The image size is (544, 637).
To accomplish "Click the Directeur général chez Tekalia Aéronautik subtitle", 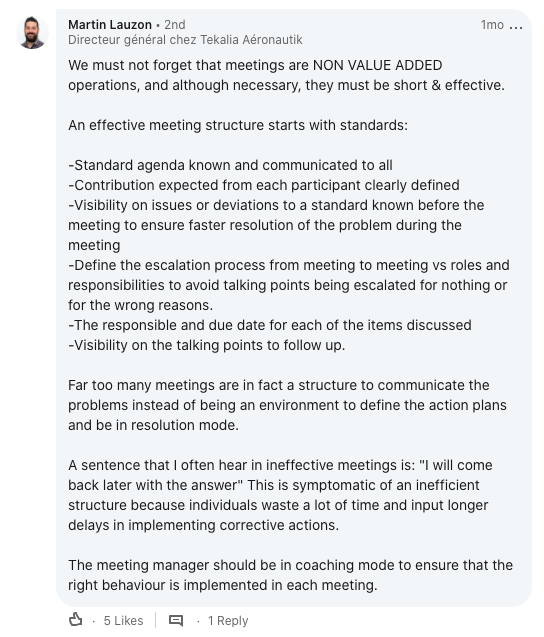I will pos(185,40).
